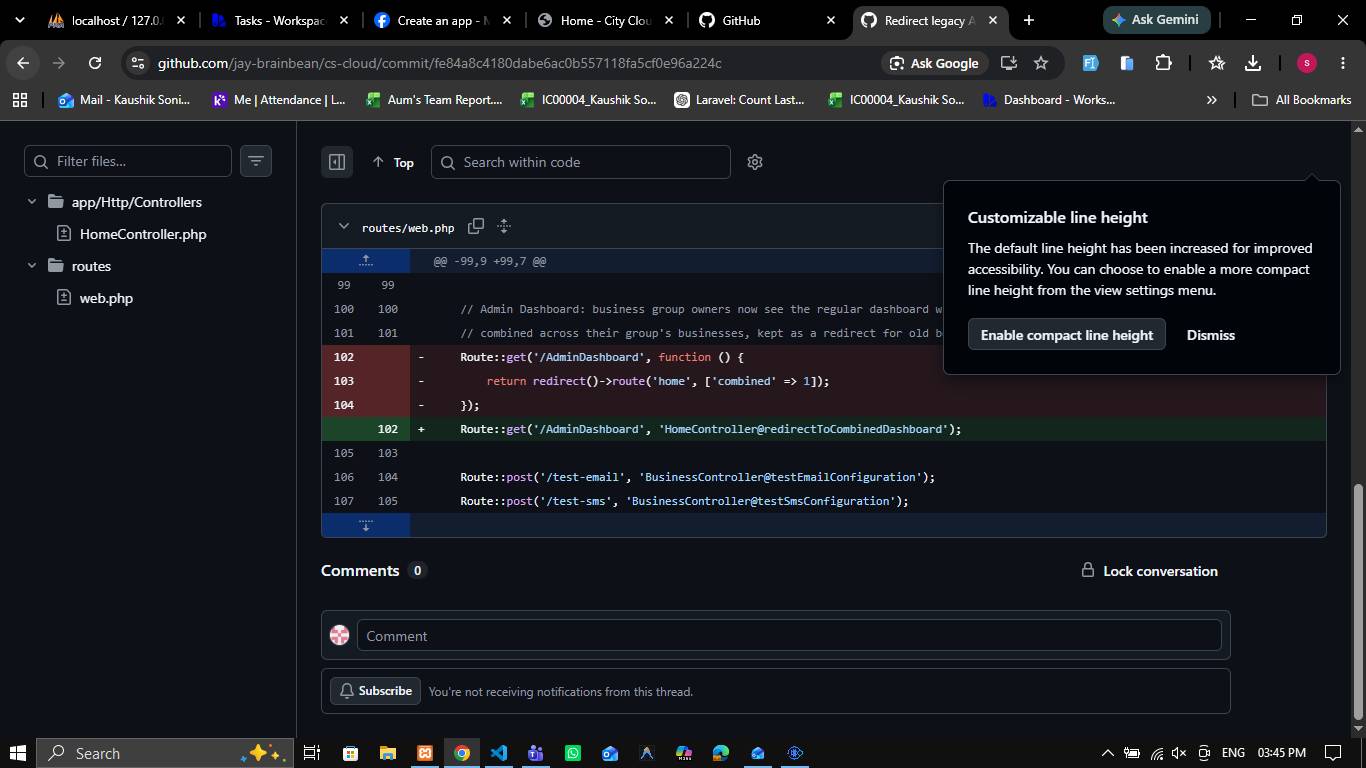Open Visual Studio Code from taskbar
Viewport: 1366px width, 768px height.
tap(499, 753)
